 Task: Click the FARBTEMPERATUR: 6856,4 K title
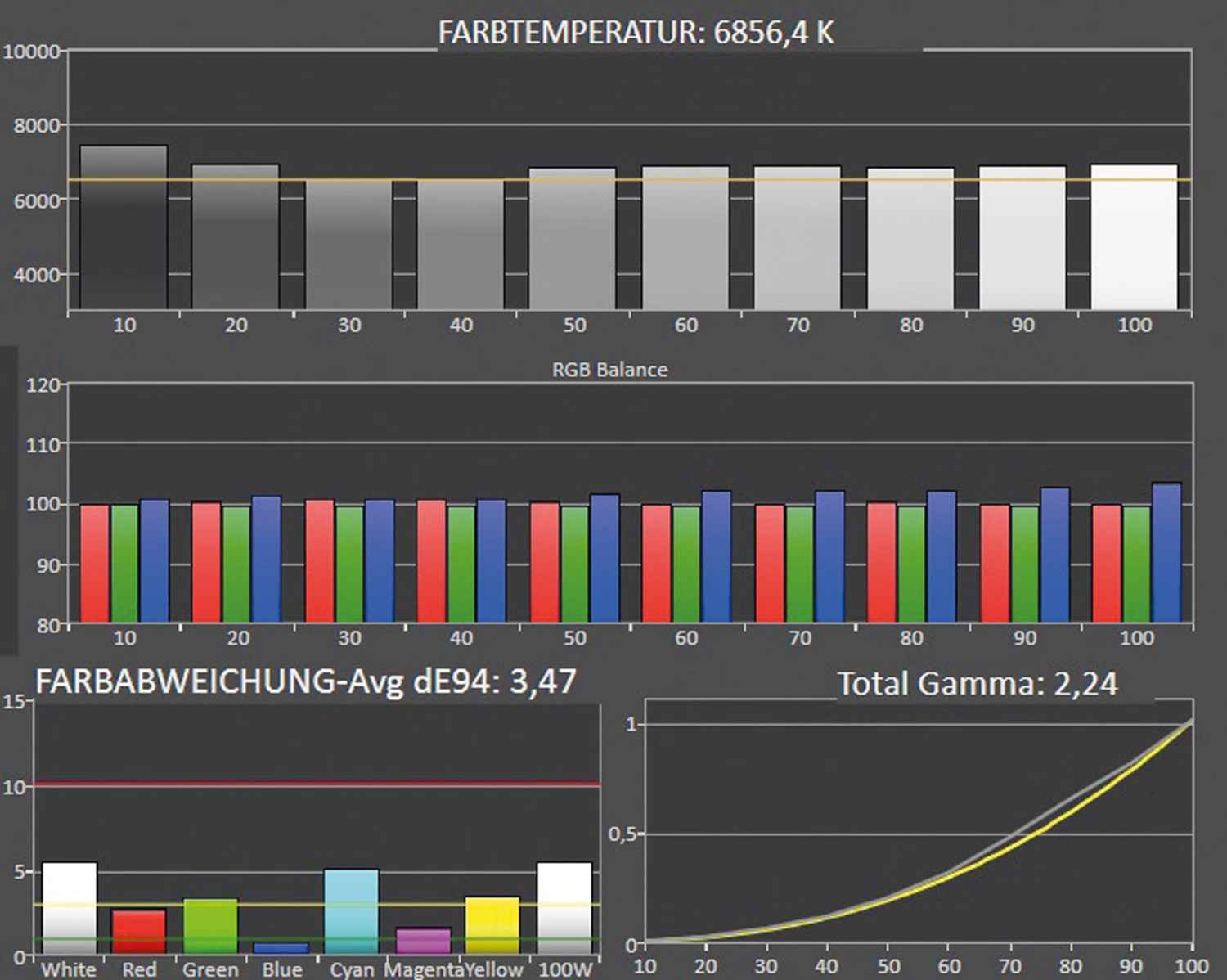click(x=636, y=33)
